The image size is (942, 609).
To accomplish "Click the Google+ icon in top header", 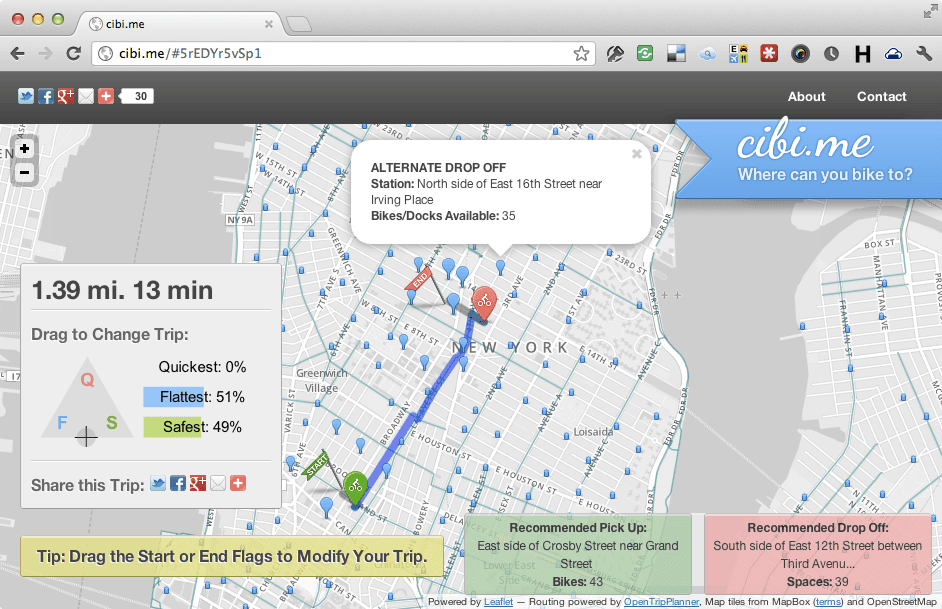I will click(x=66, y=96).
